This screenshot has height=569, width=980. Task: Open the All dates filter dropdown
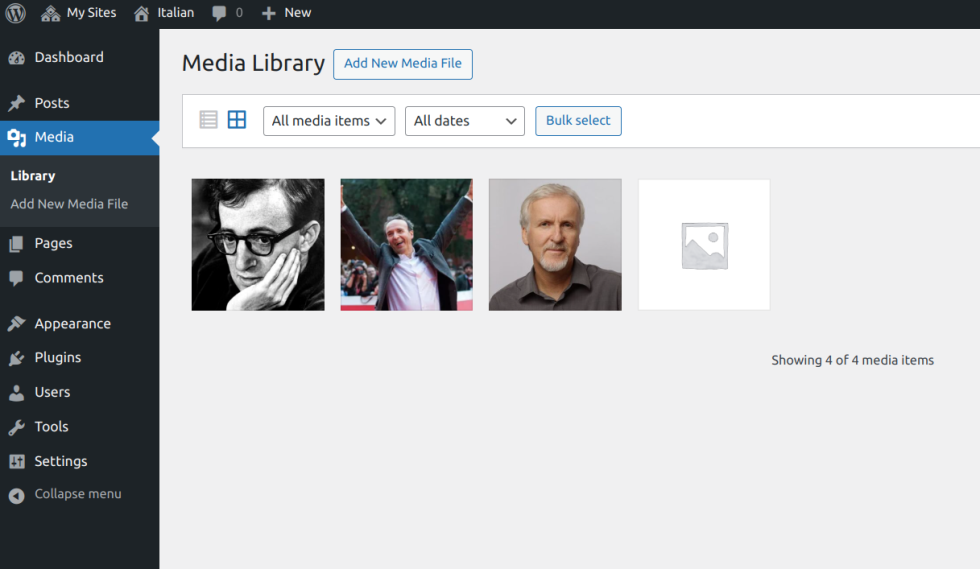[465, 121]
